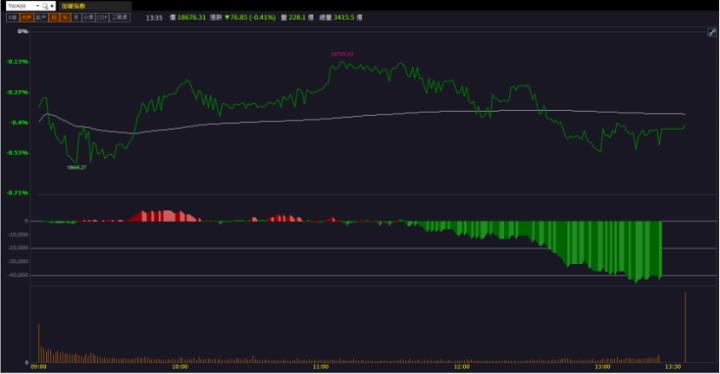Click the single-character button right of % toggle
This screenshot has width=720, height=374.
tap(76, 17)
